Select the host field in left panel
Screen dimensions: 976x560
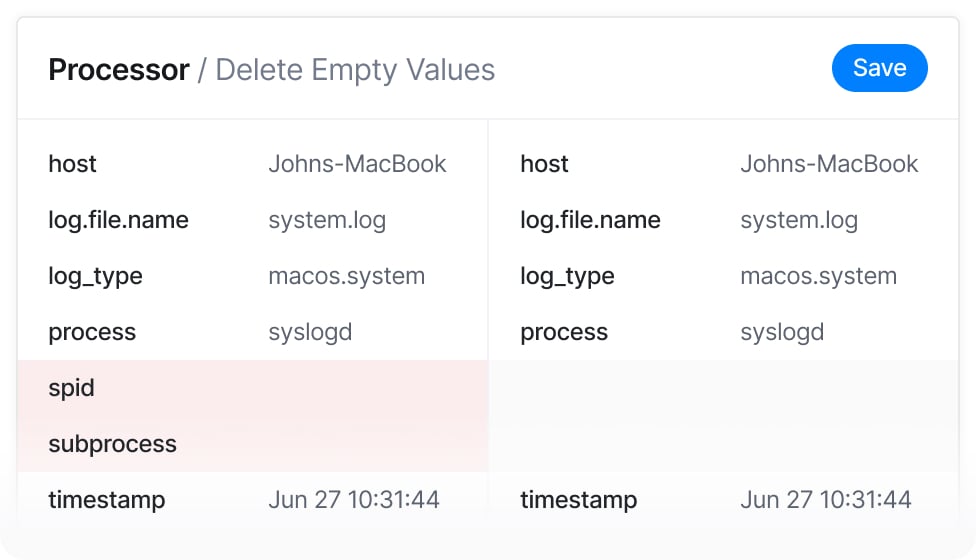tap(73, 164)
